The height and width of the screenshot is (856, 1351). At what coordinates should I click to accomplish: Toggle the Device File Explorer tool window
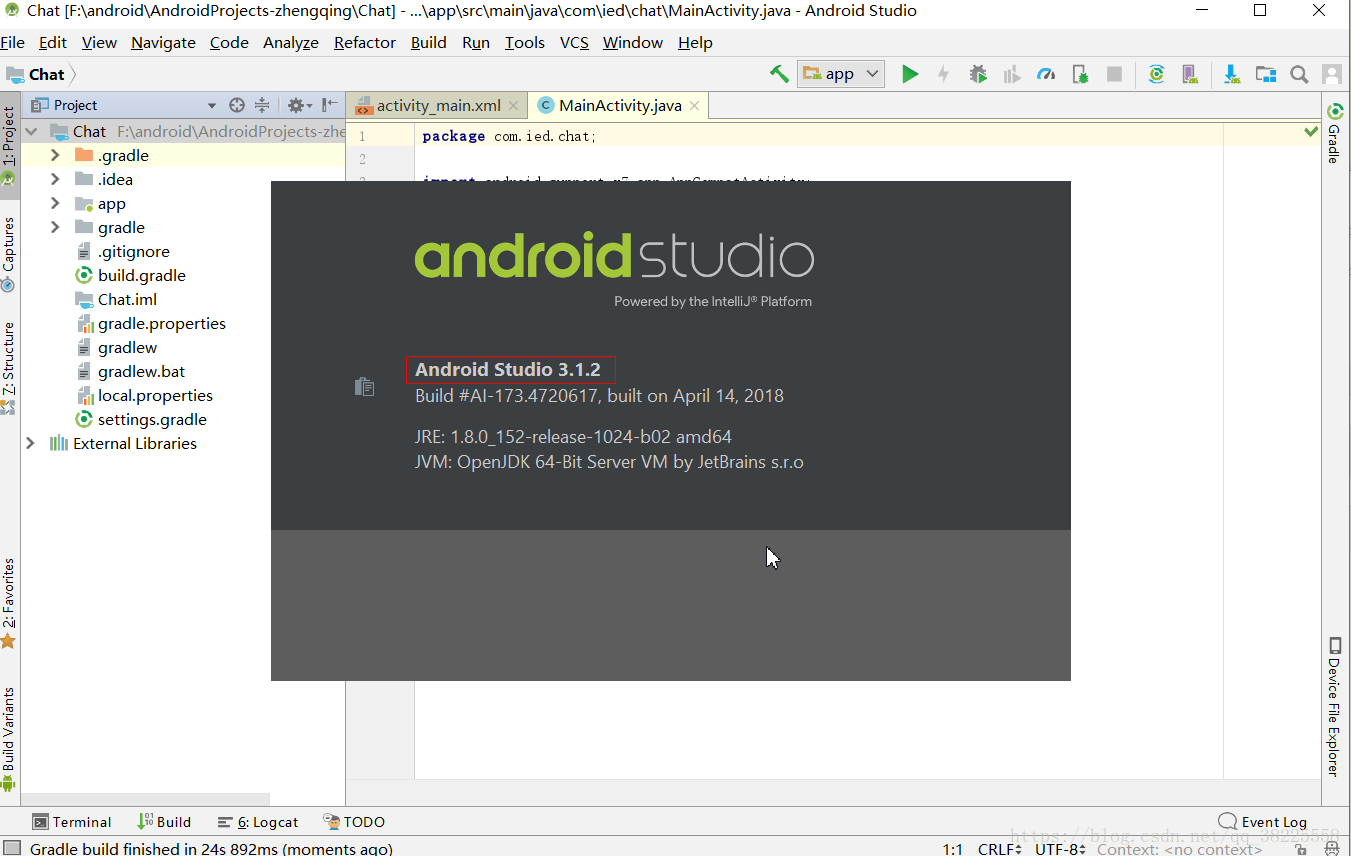coord(1334,706)
